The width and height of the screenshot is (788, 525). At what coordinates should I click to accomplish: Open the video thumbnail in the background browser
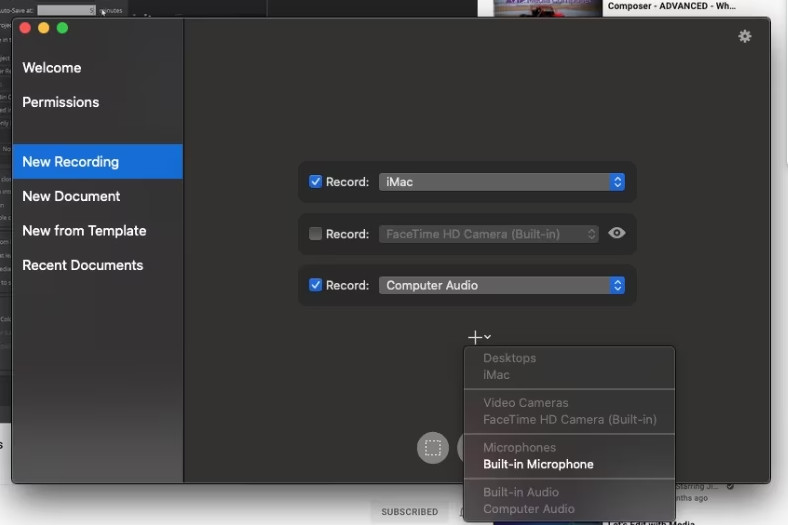(x=548, y=8)
